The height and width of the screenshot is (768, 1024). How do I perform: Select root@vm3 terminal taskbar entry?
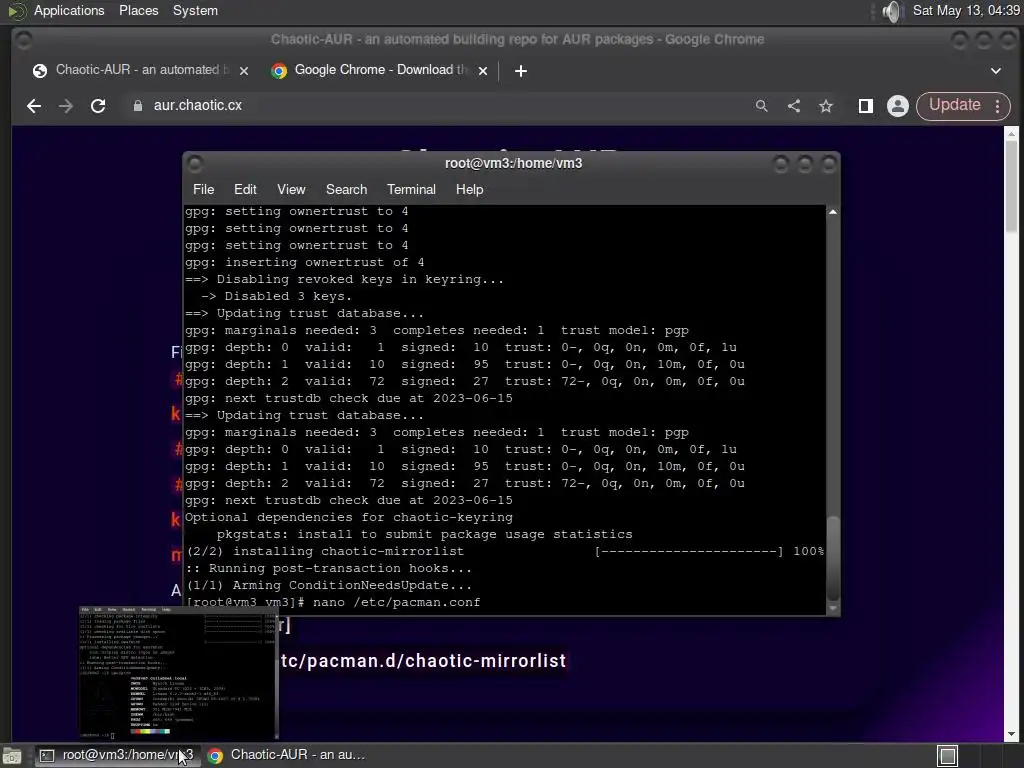pos(118,755)
